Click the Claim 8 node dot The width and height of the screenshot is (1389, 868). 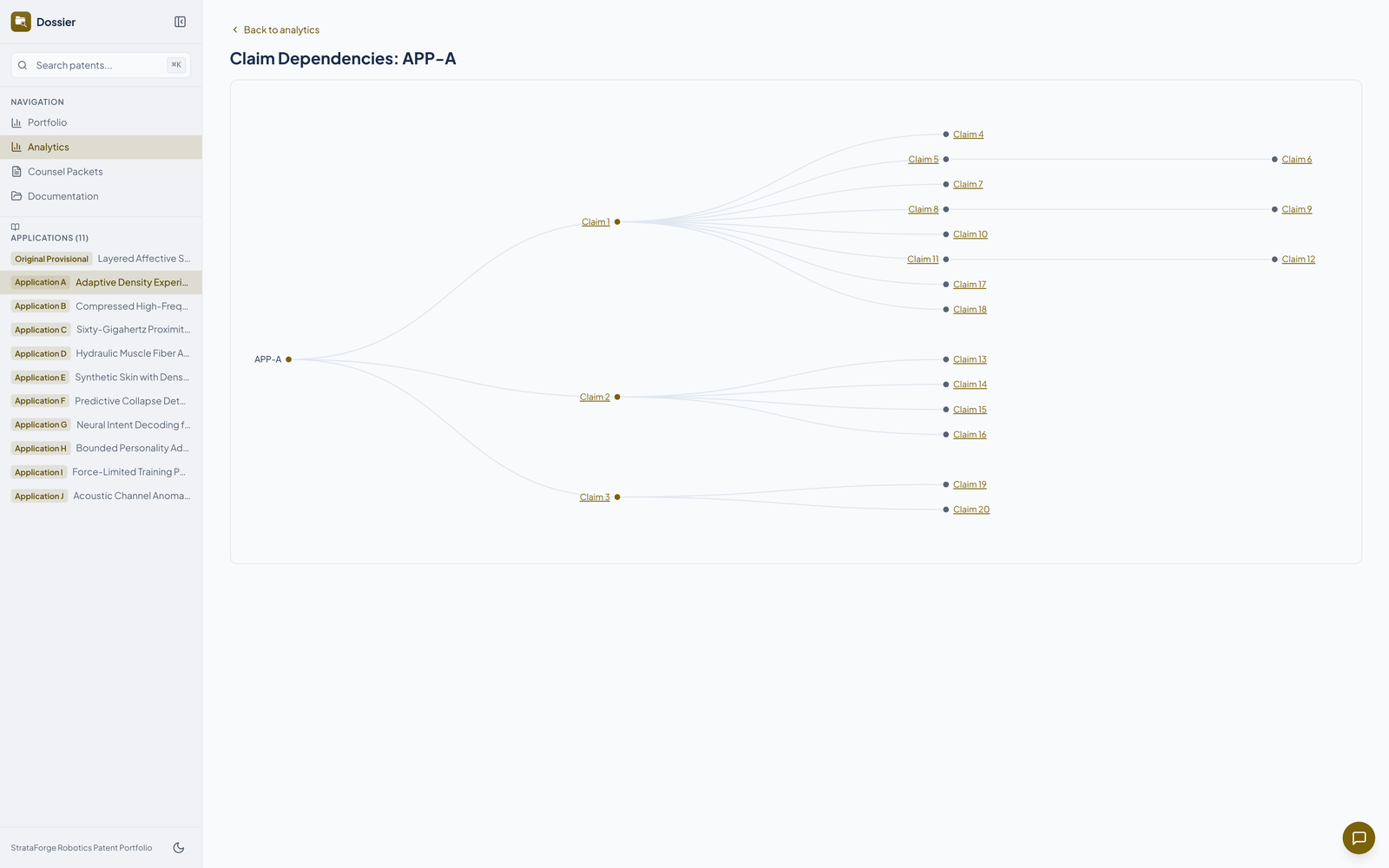pyautogui.click(x=946, y=209)
